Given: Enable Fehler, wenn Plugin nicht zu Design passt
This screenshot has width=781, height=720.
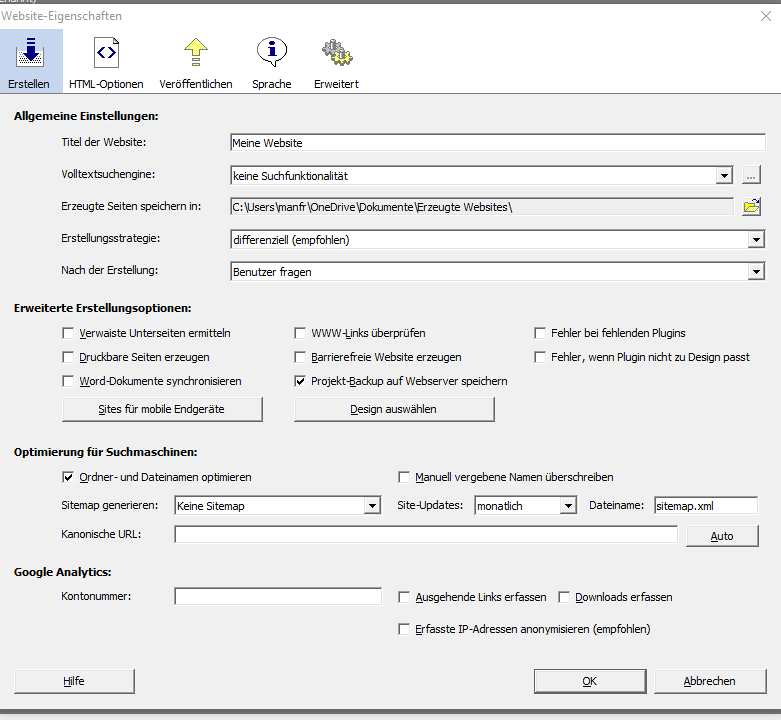Looking at the screenshot, I should 540,357.
